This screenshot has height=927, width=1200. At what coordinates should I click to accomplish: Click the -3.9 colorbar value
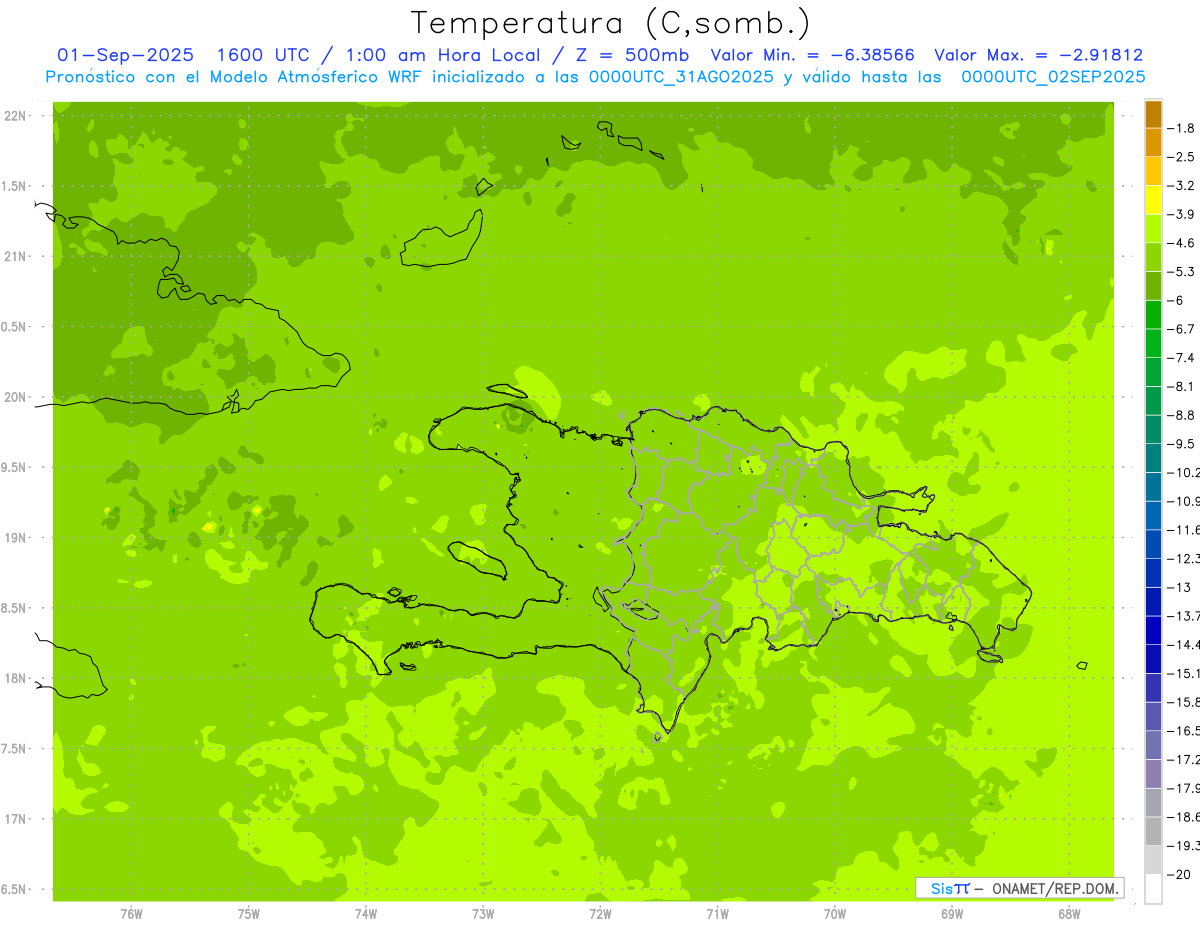coord(1181,214)
